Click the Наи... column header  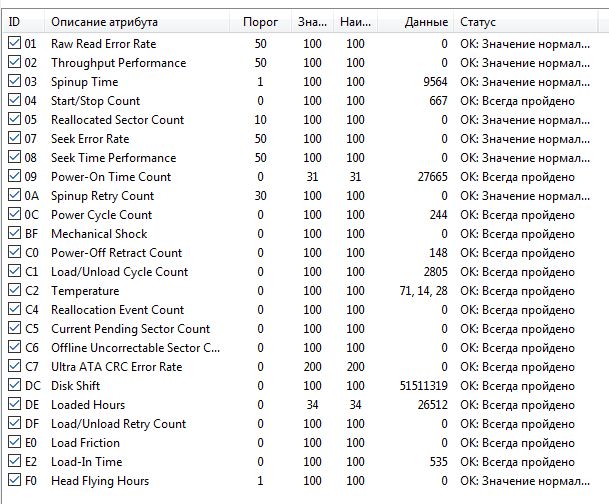coord(355,22)
